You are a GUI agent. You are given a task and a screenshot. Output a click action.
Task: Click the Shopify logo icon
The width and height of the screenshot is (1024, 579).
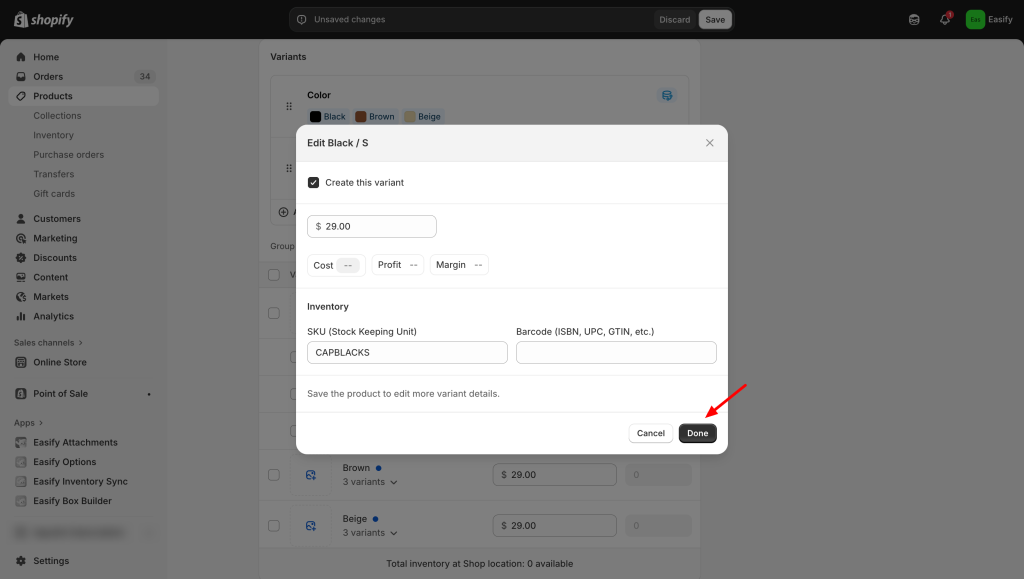tap(20, 20)
